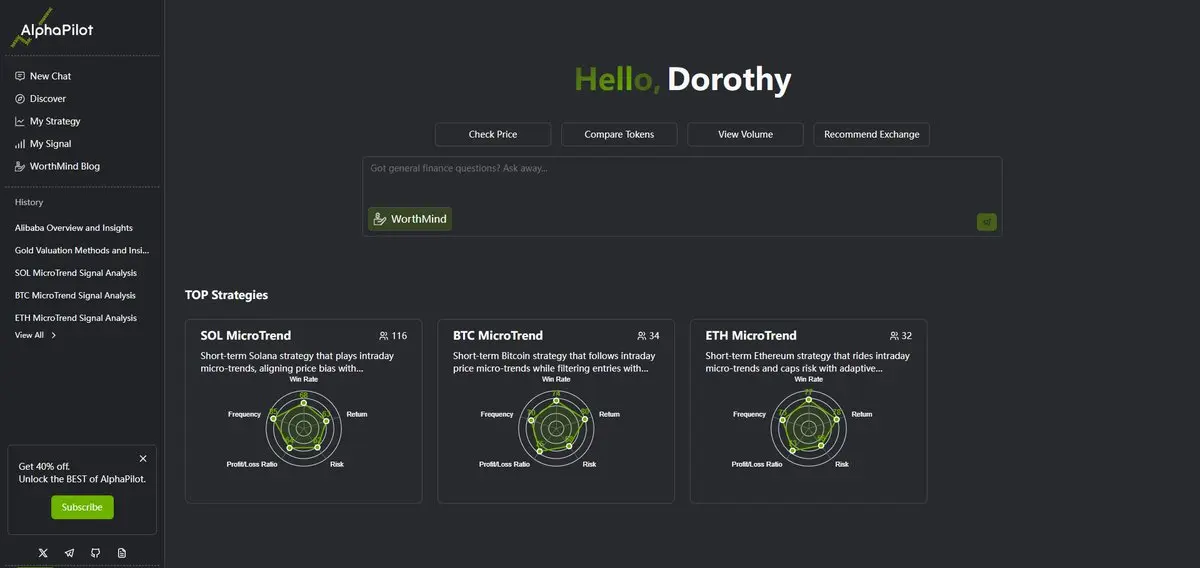Click the ETH MicroTrend card title

click(751, 336)
